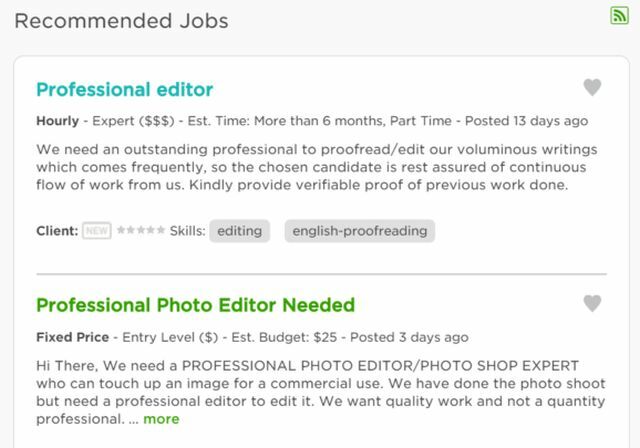
Task: Select the editing skill tag
Action: 240,231
